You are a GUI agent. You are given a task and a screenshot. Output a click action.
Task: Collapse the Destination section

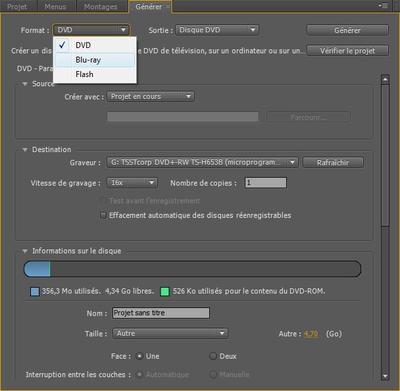(25, 150)
